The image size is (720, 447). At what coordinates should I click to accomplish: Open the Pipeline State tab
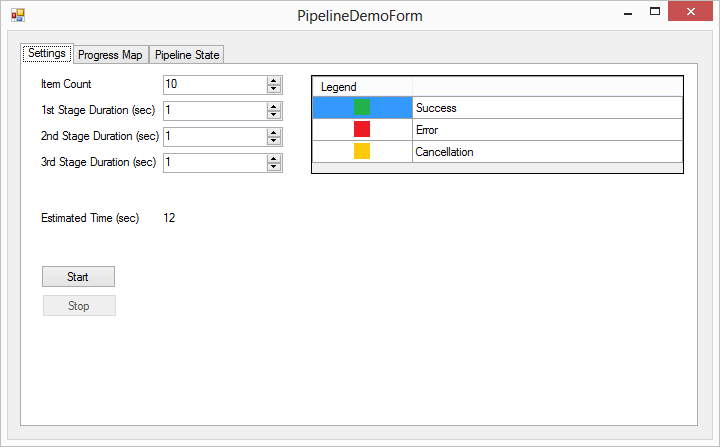coord(187,55)
